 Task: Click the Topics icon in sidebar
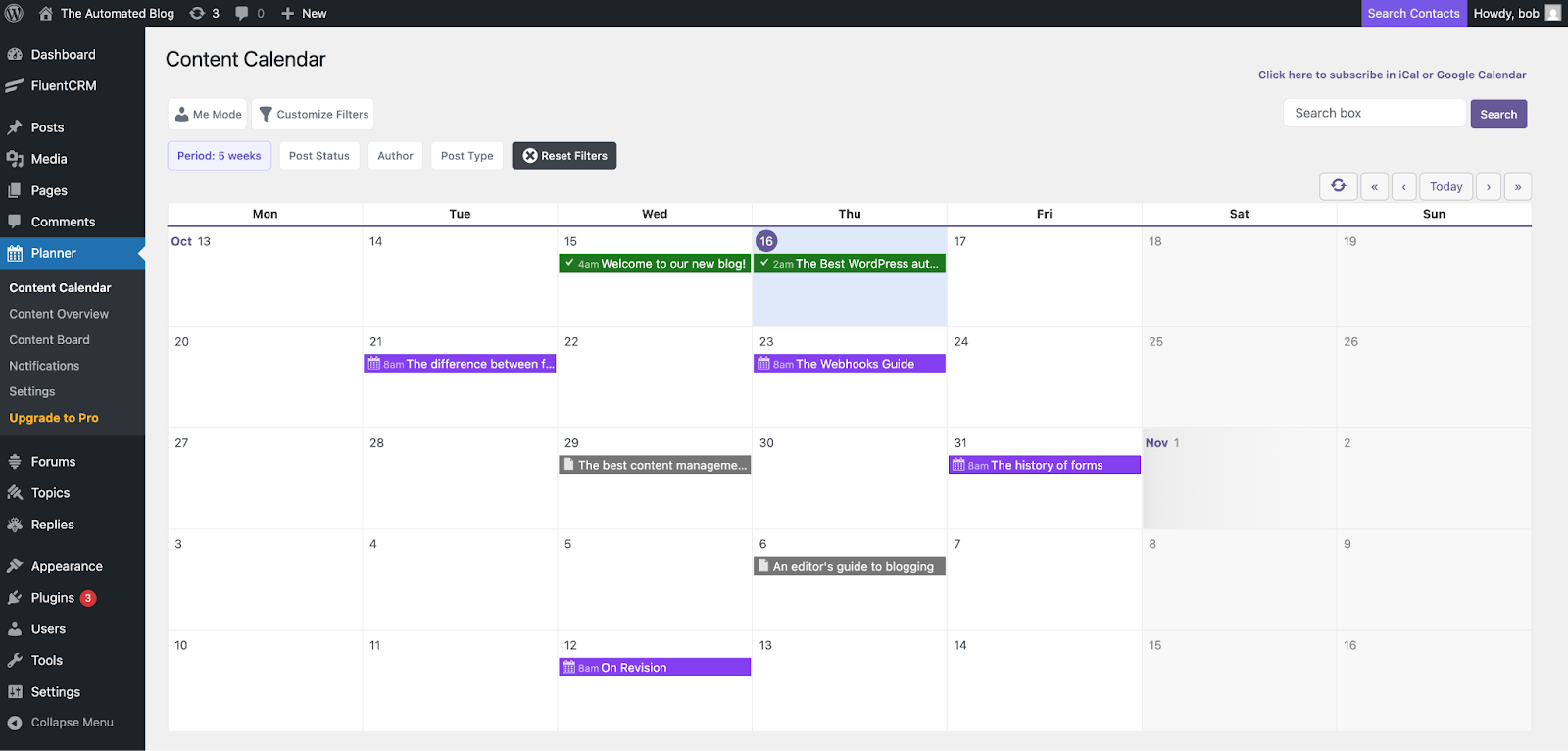15,492
